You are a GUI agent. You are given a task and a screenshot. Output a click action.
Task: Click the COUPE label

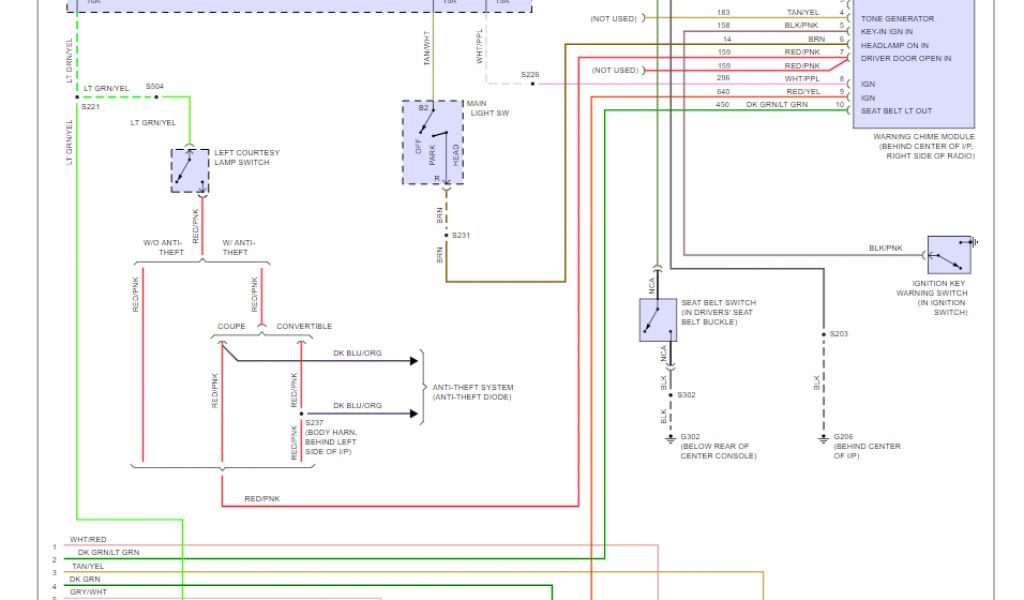[x=232, y=326]
